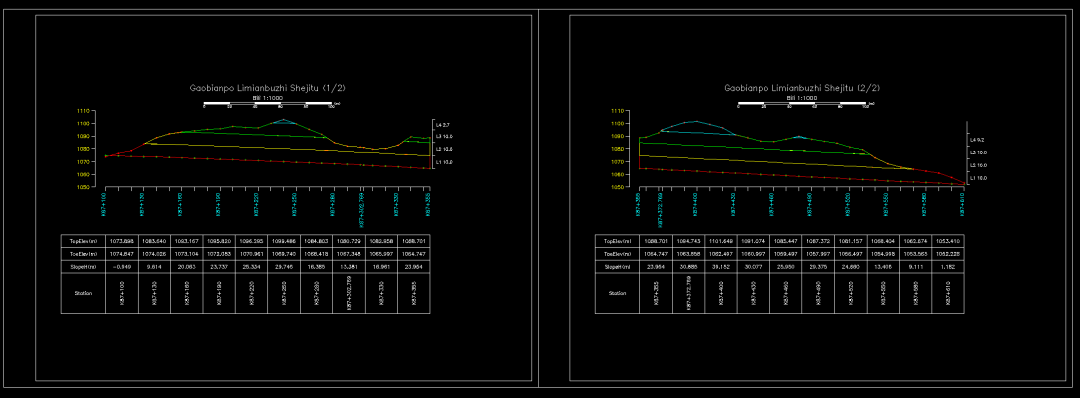Click the cyan peak on left profile
The width and height of the screenshot is (1080, 398).
pos(284,121)
